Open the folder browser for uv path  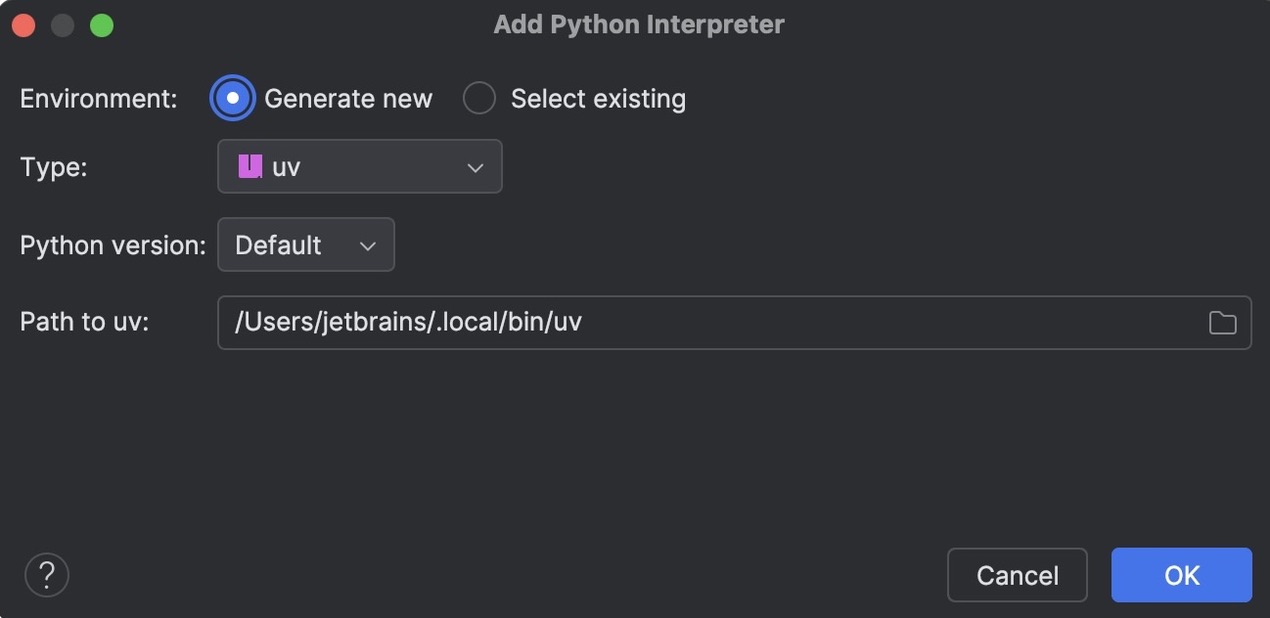(x=1222, y=322)
